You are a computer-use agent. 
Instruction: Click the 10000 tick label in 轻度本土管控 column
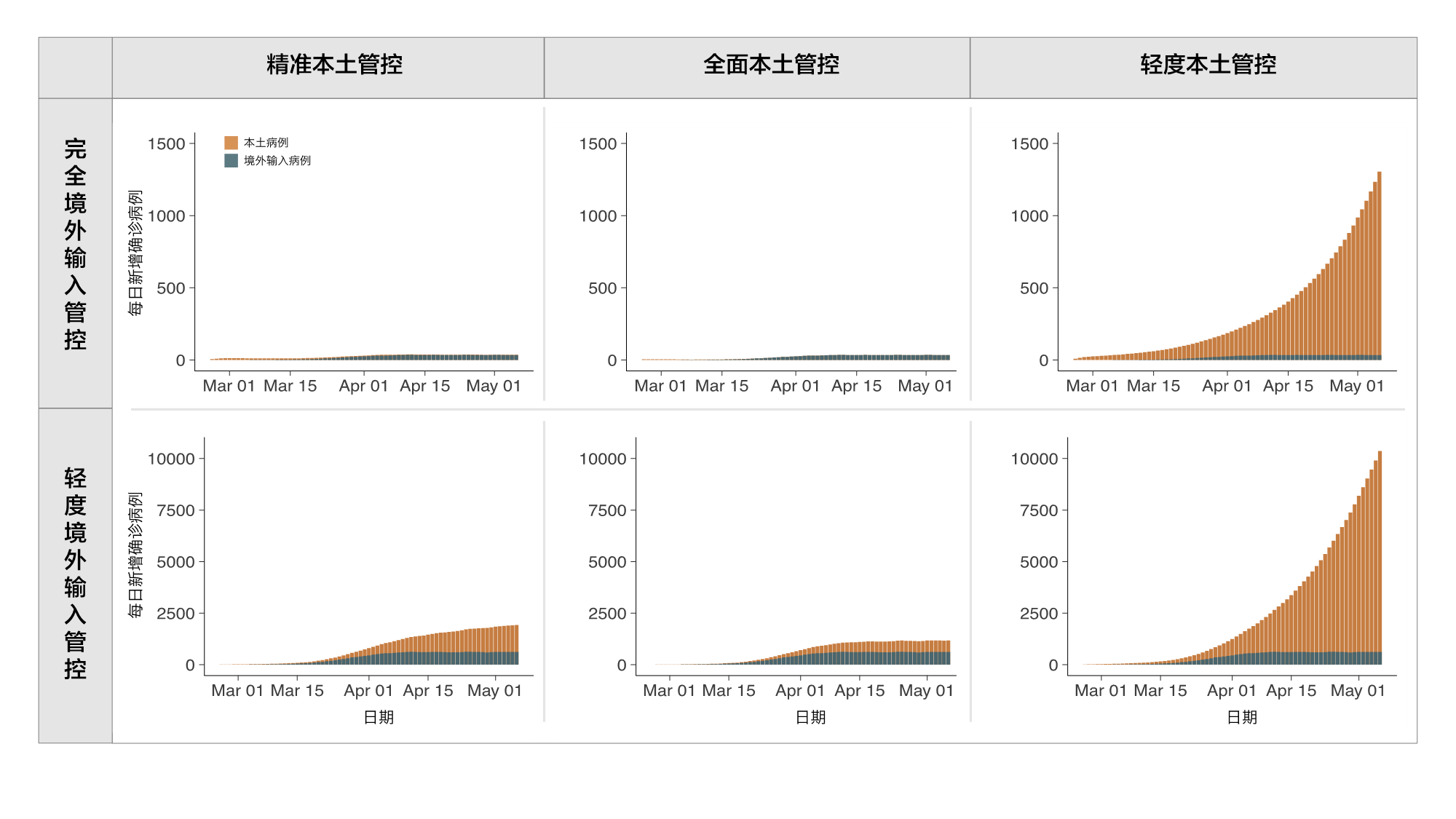[x=1034, y=459]
